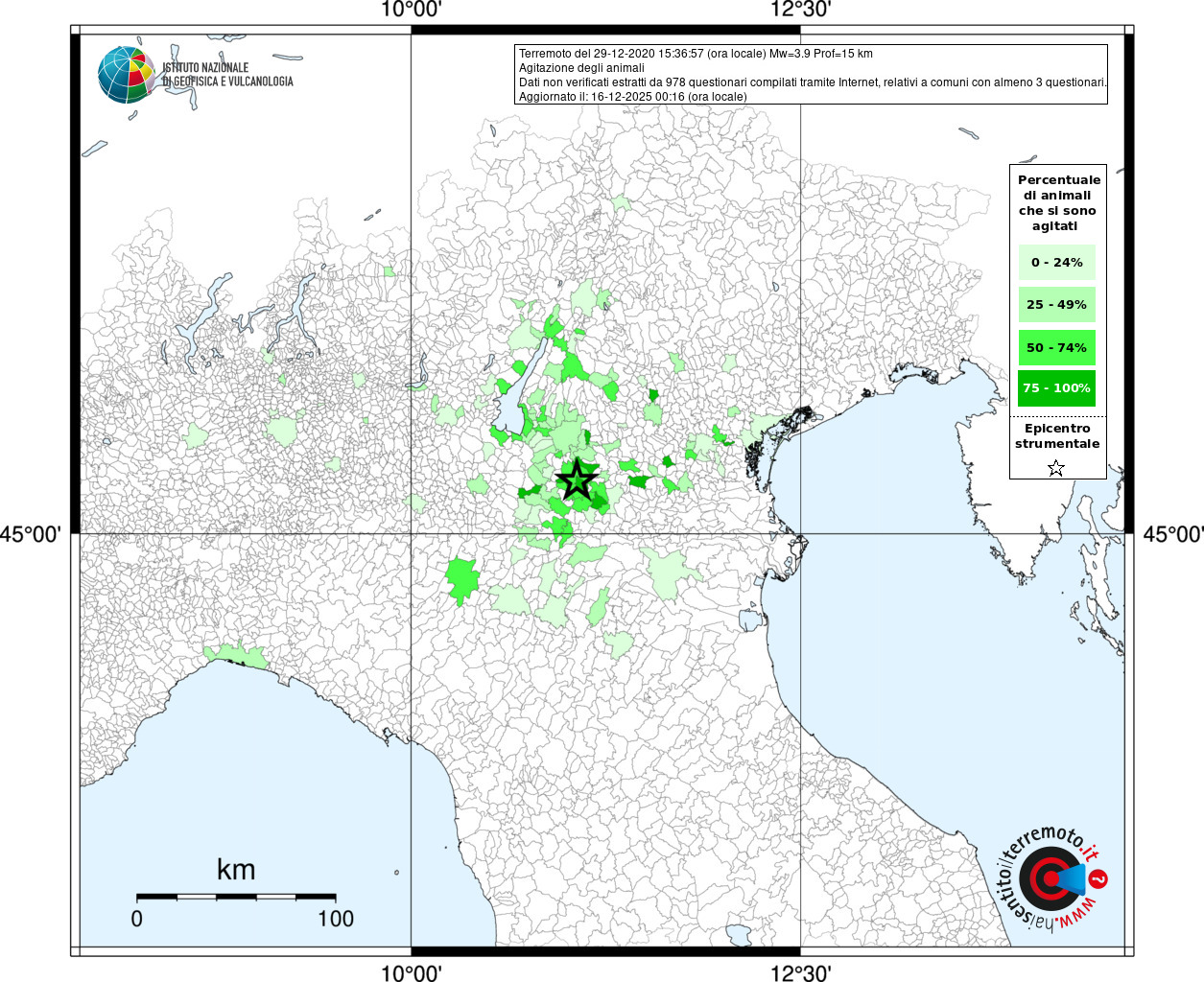The width and height of the screenshot is (1204, 982).
Task: Click the 'Istituto Nazionale di Geofisica e Vulcanologia' text
Action: (227, 75)
